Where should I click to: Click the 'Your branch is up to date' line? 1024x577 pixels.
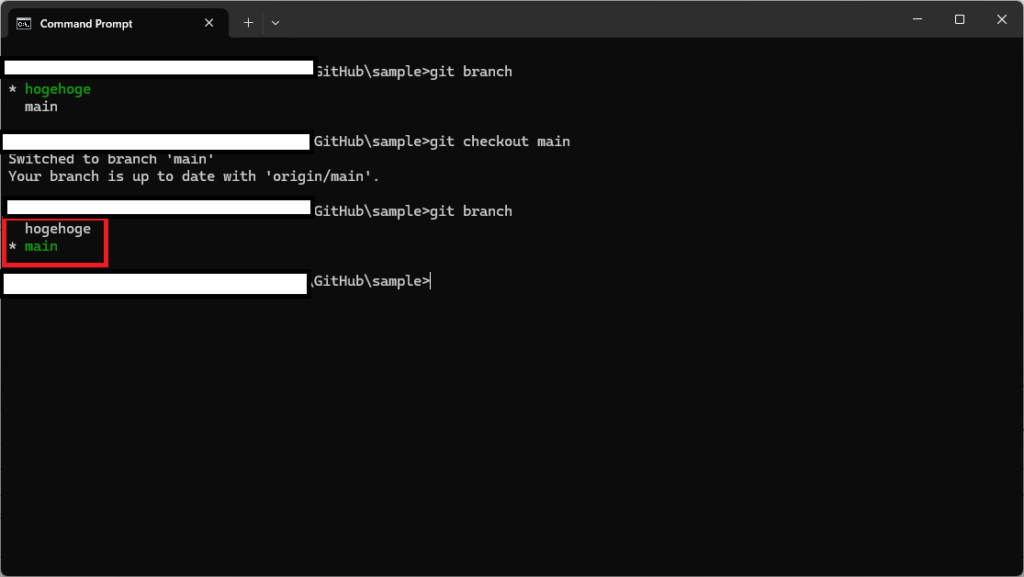tap(150, 176)
